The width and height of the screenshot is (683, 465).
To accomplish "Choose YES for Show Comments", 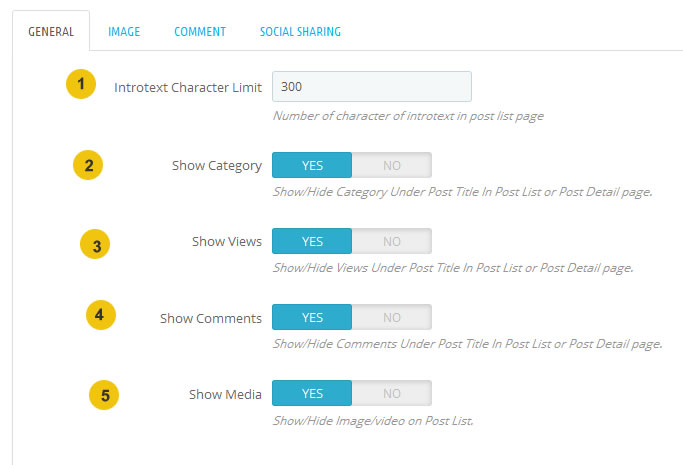I will point(312,317).
